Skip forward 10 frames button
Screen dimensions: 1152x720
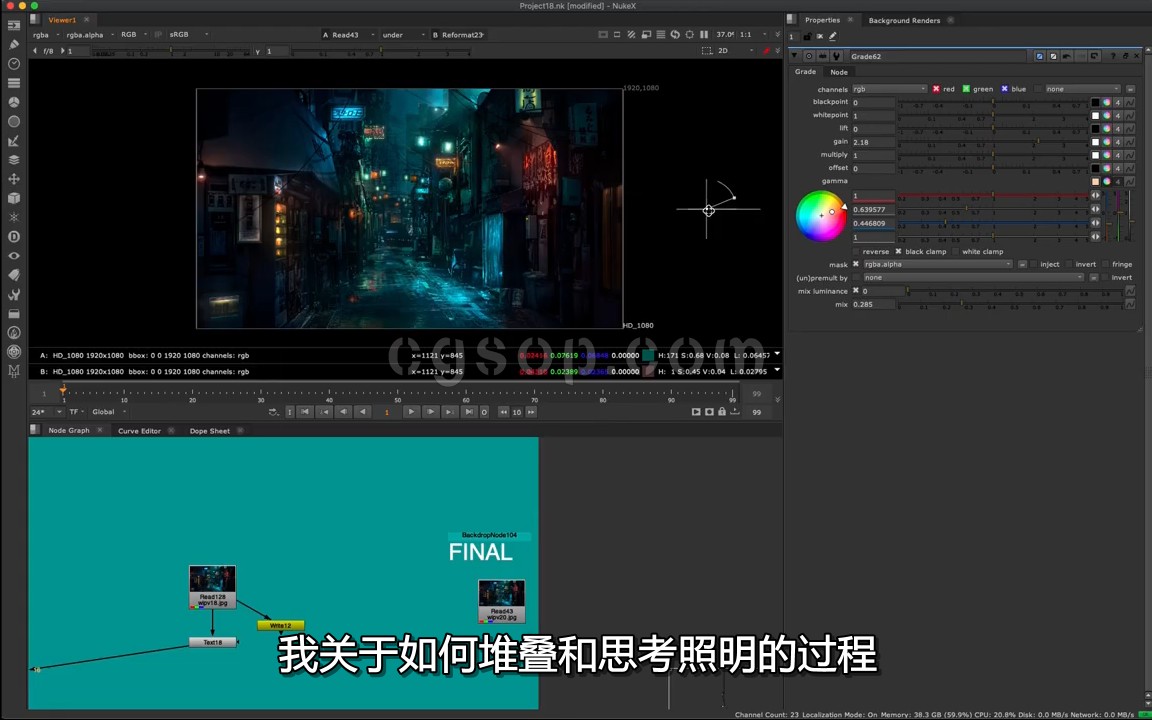530,412
